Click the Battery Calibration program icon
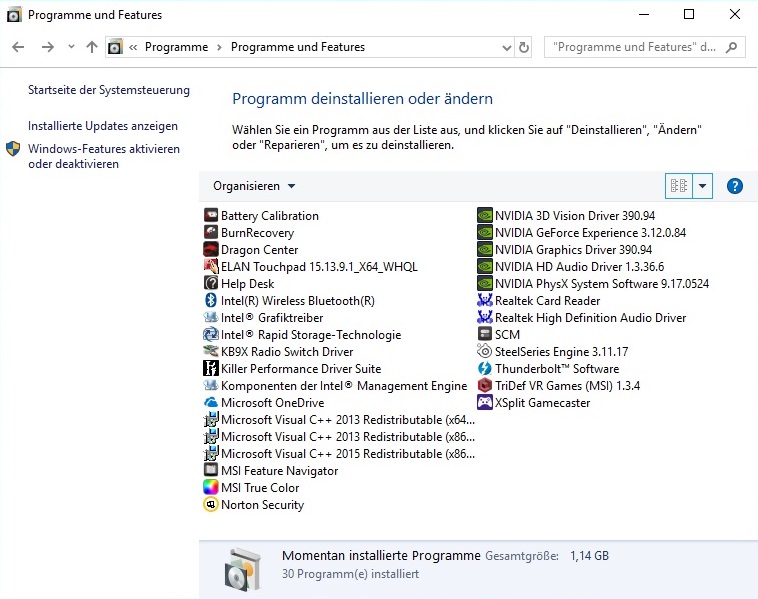This screenshot has height=599, width=758. coord(211,215)
